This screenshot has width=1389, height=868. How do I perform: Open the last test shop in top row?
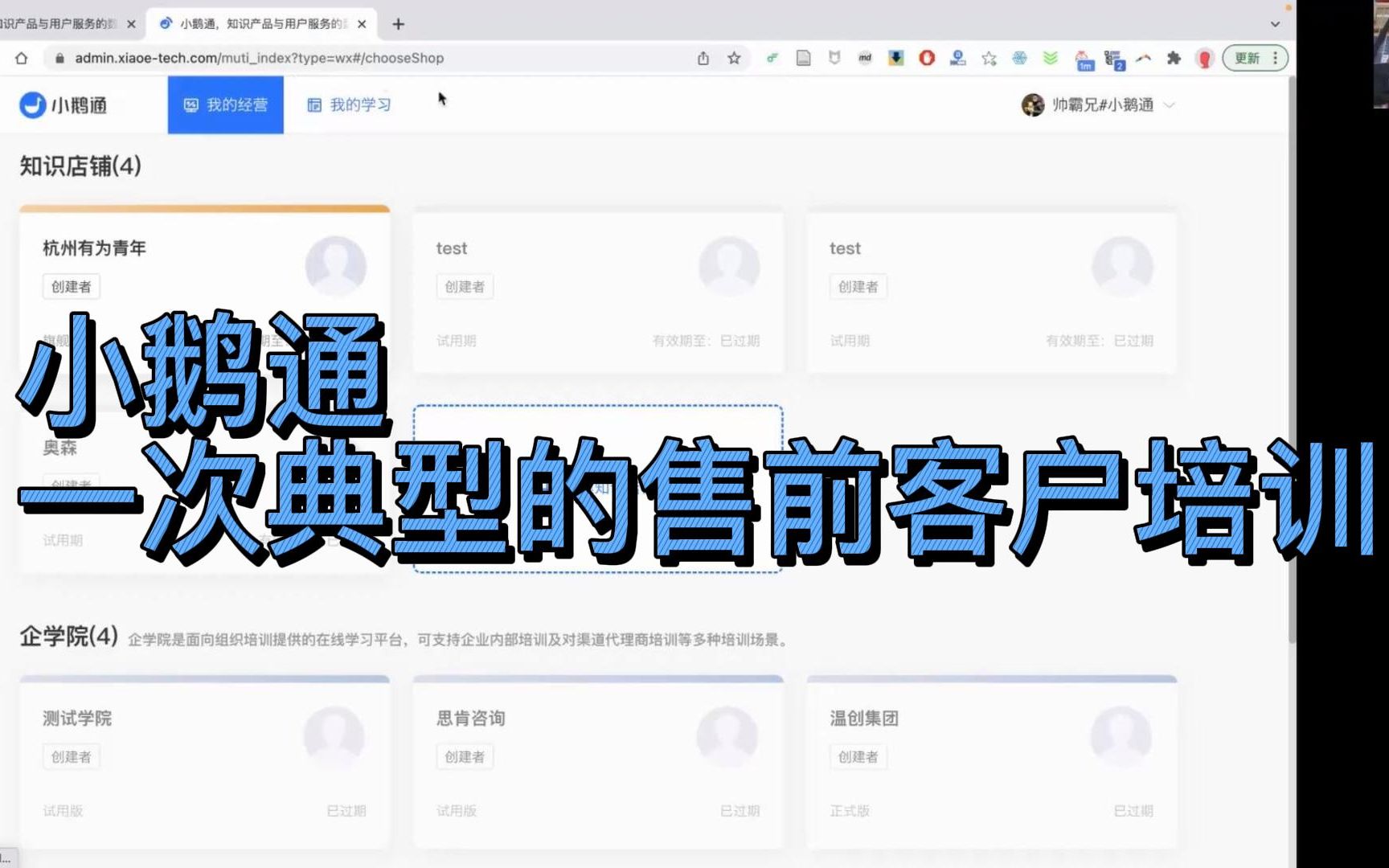click(992, 289)
